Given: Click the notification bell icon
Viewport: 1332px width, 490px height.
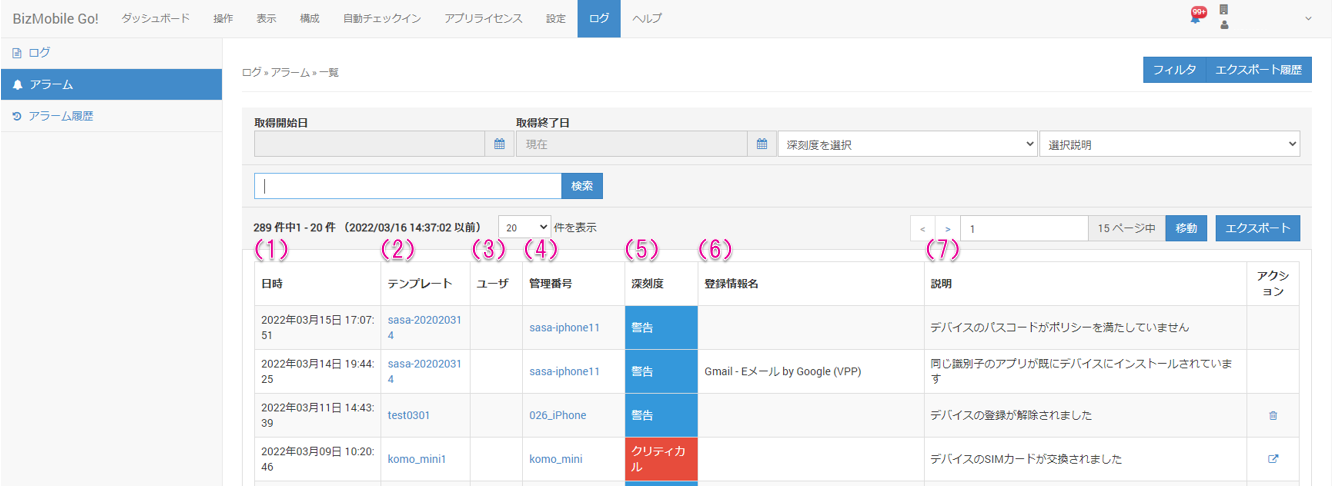Looking at the screenshot, I should (1195, 17).
